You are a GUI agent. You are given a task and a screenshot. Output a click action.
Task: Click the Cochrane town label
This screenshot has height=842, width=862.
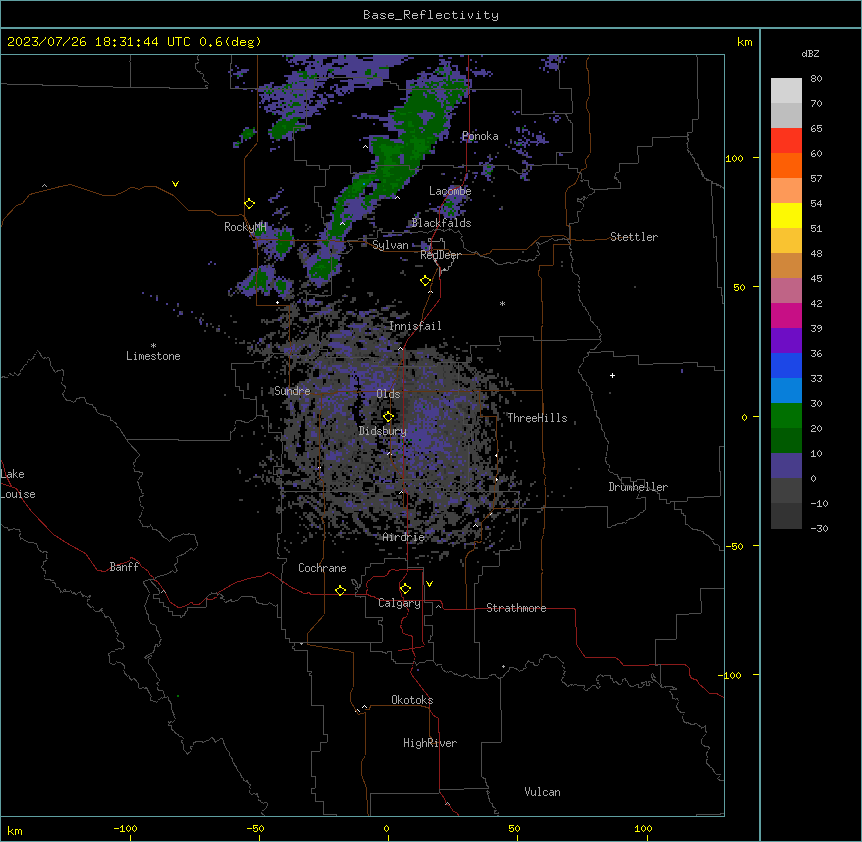(x=322, y=568)
